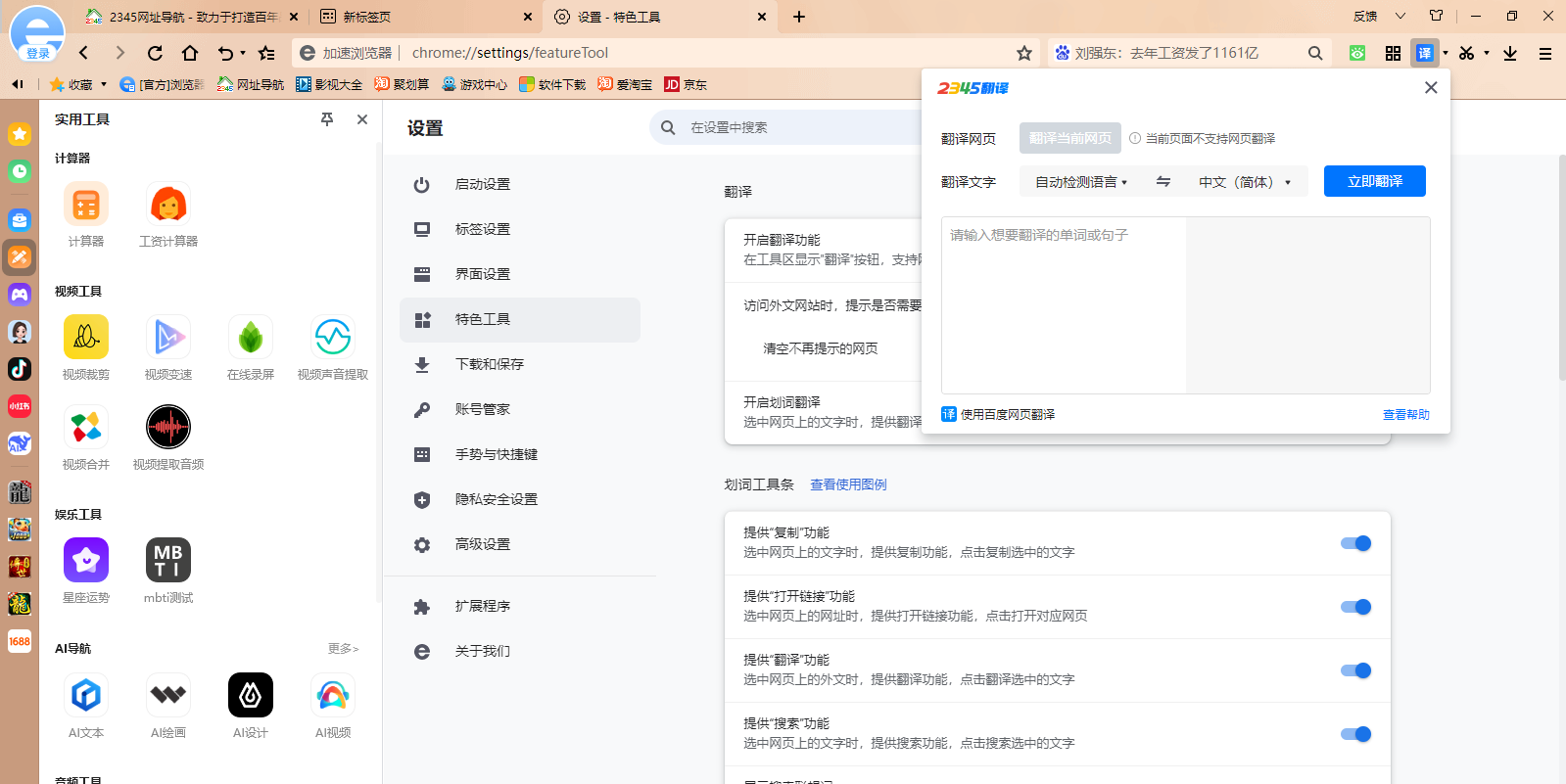The width and height of the screenshot is (1566, 784).
Task: Disable the 提供"翻译"功能 toggle
Action: coord(1355,670)
